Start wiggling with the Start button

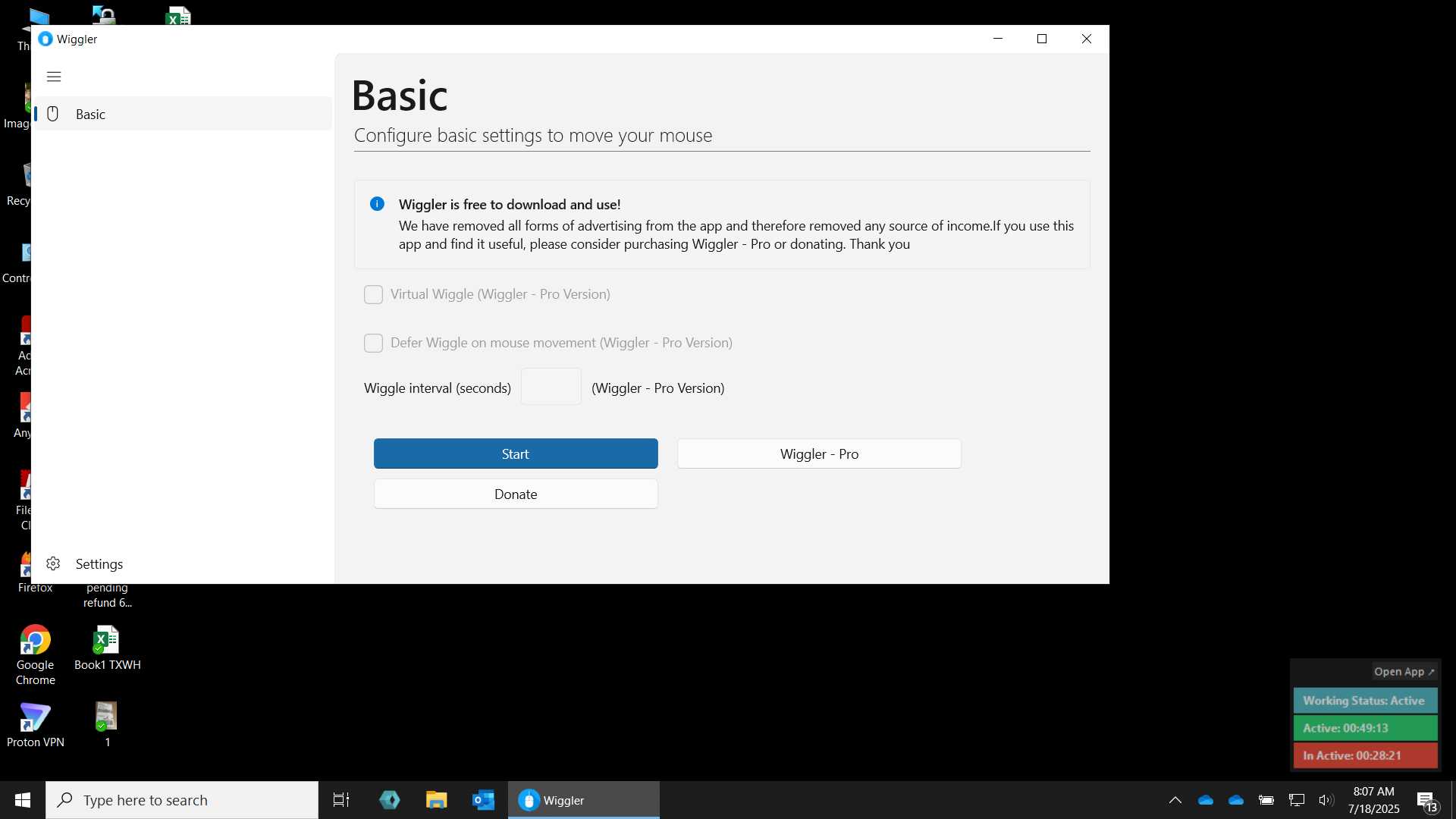(516, 453)
